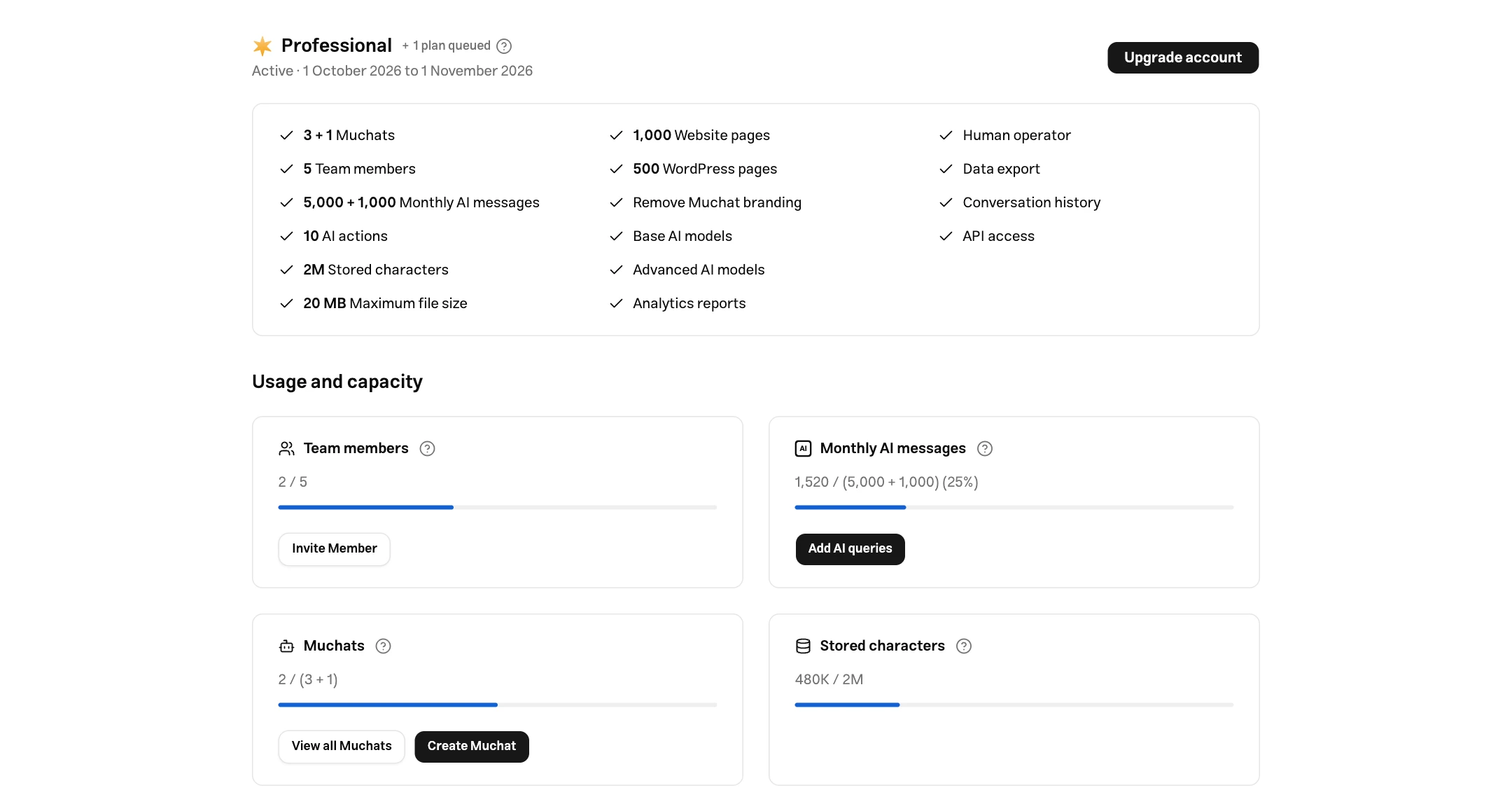Screen dimensions: 1512x811
Task: Click the '1,520 / (5,000 + 1,000) (25%)' value
Action: click(887, 483)
